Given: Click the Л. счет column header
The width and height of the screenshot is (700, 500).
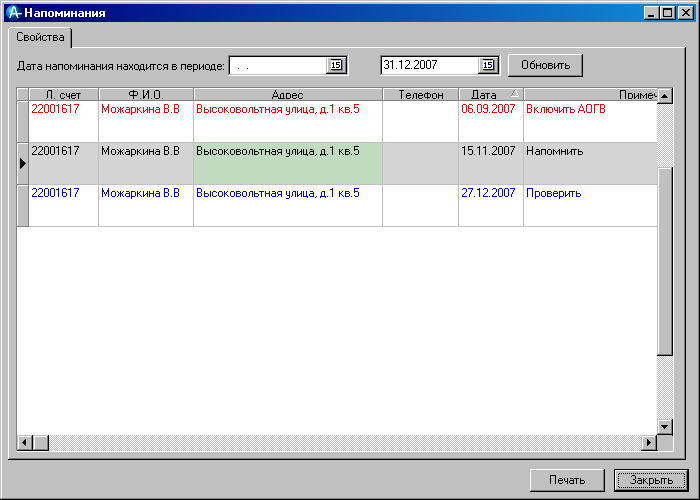Looking at the screenshot, I should [63, 95].
